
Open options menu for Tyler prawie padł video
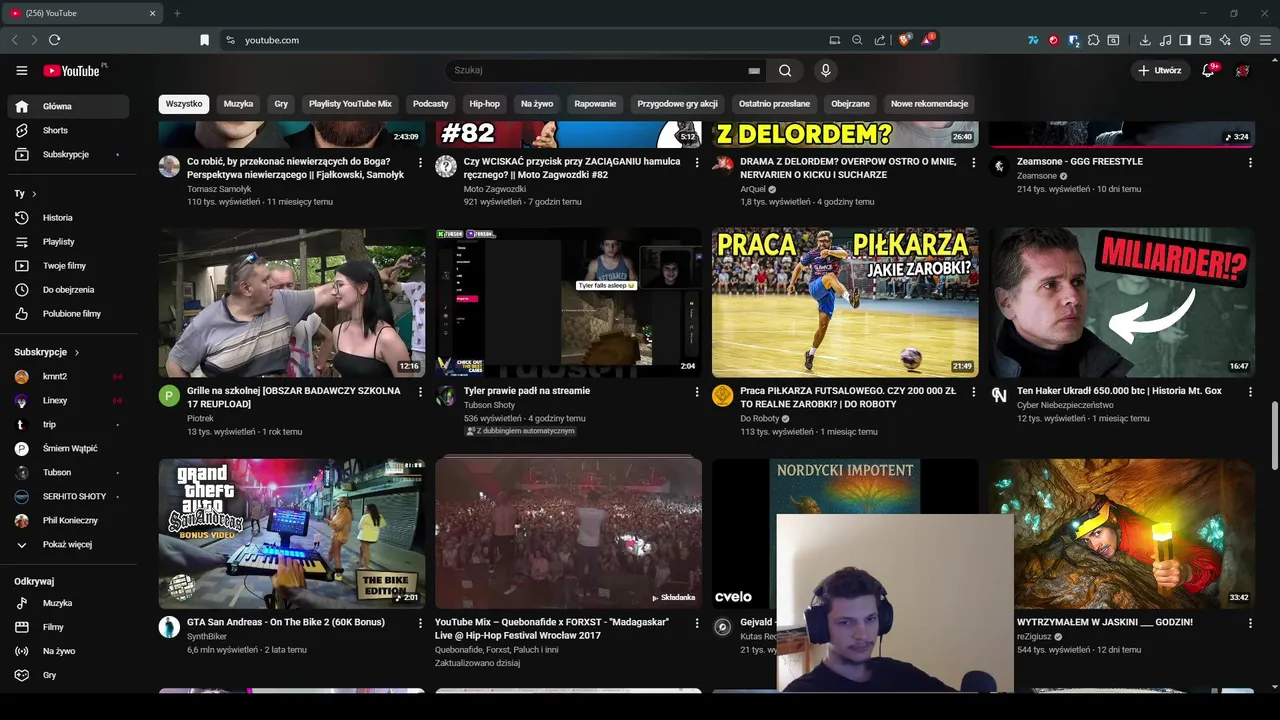point(697,393)
